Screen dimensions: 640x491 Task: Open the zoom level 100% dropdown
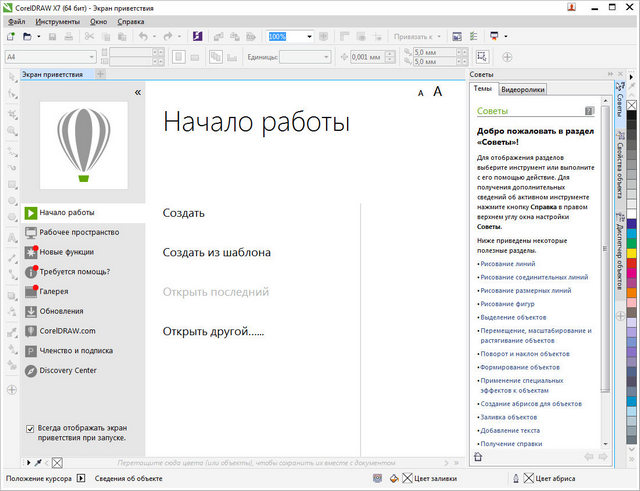[x=309, y=37]
